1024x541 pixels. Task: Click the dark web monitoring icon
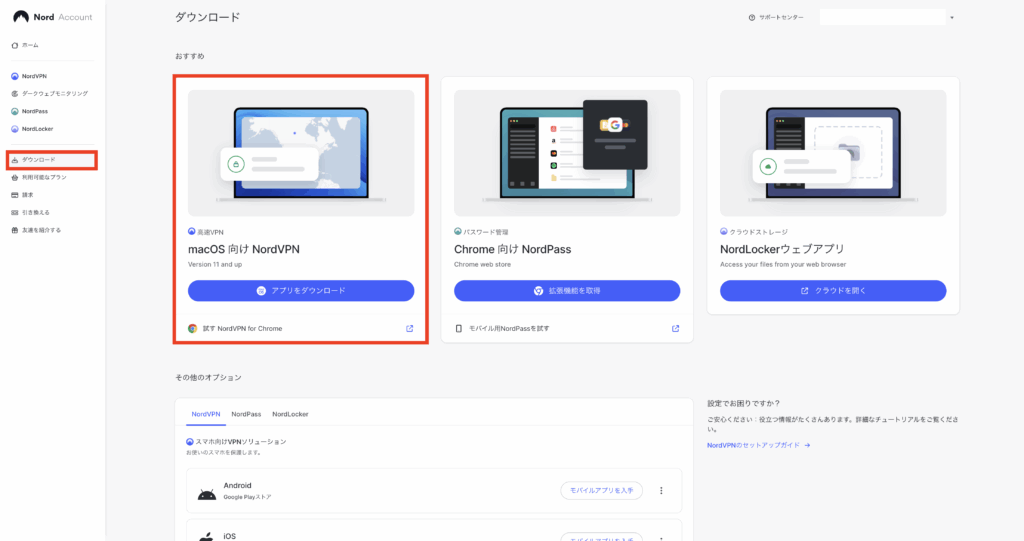click(x=14, y=93)
